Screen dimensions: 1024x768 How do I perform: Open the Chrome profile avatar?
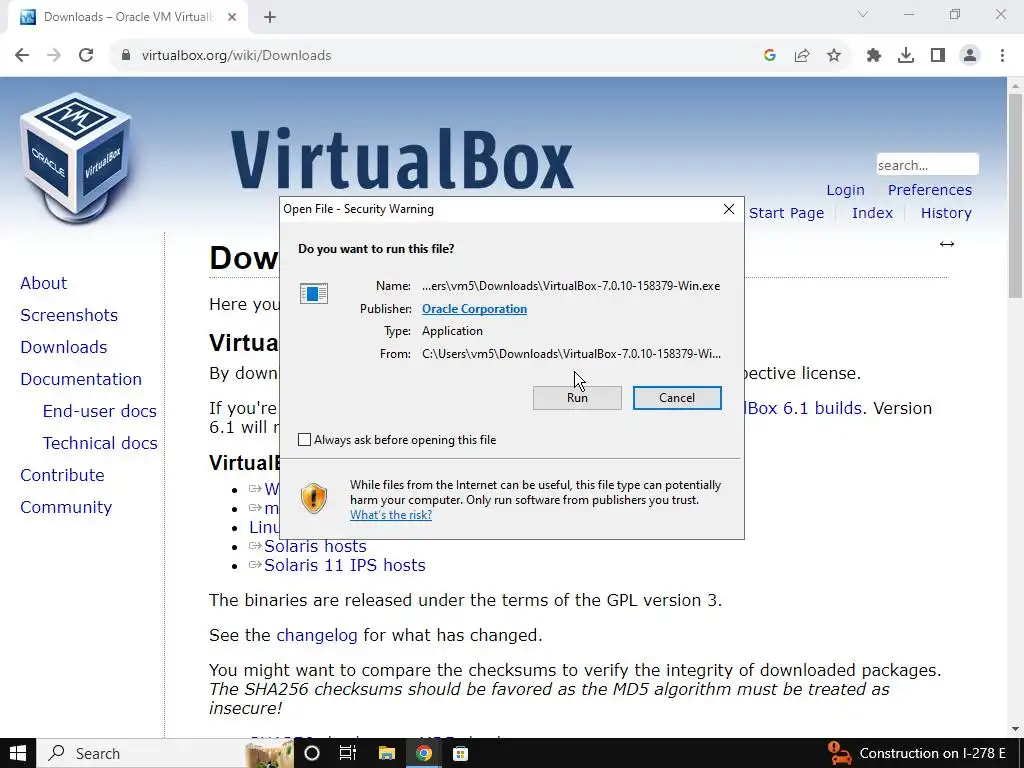(x=970, y=56)
